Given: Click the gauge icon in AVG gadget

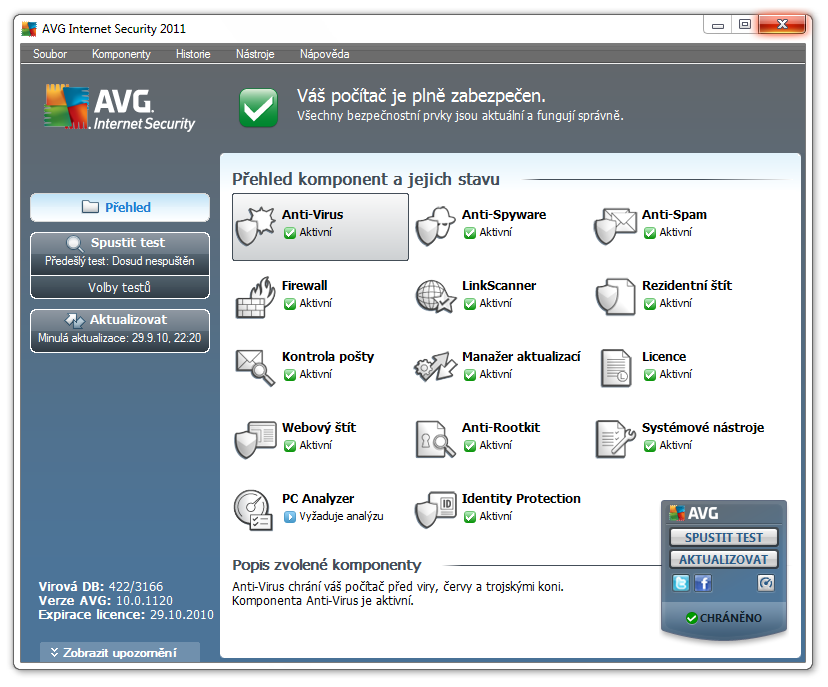Looking at the screenshot, I should click(766, 583).
